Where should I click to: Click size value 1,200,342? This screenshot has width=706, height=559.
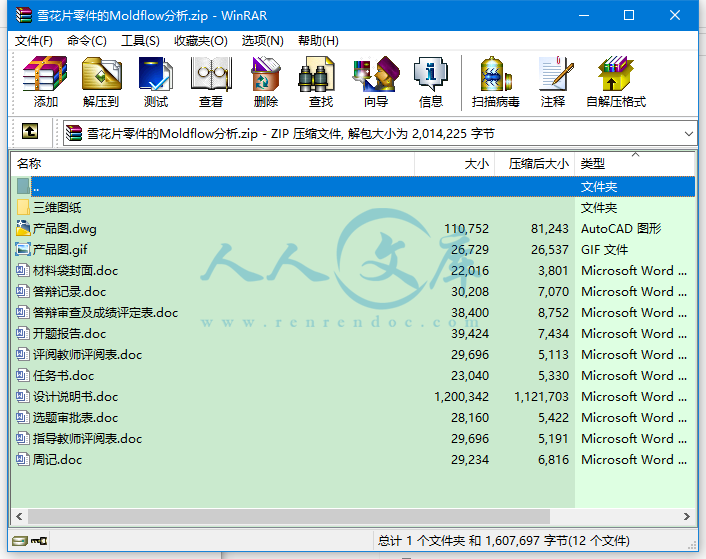462,397
